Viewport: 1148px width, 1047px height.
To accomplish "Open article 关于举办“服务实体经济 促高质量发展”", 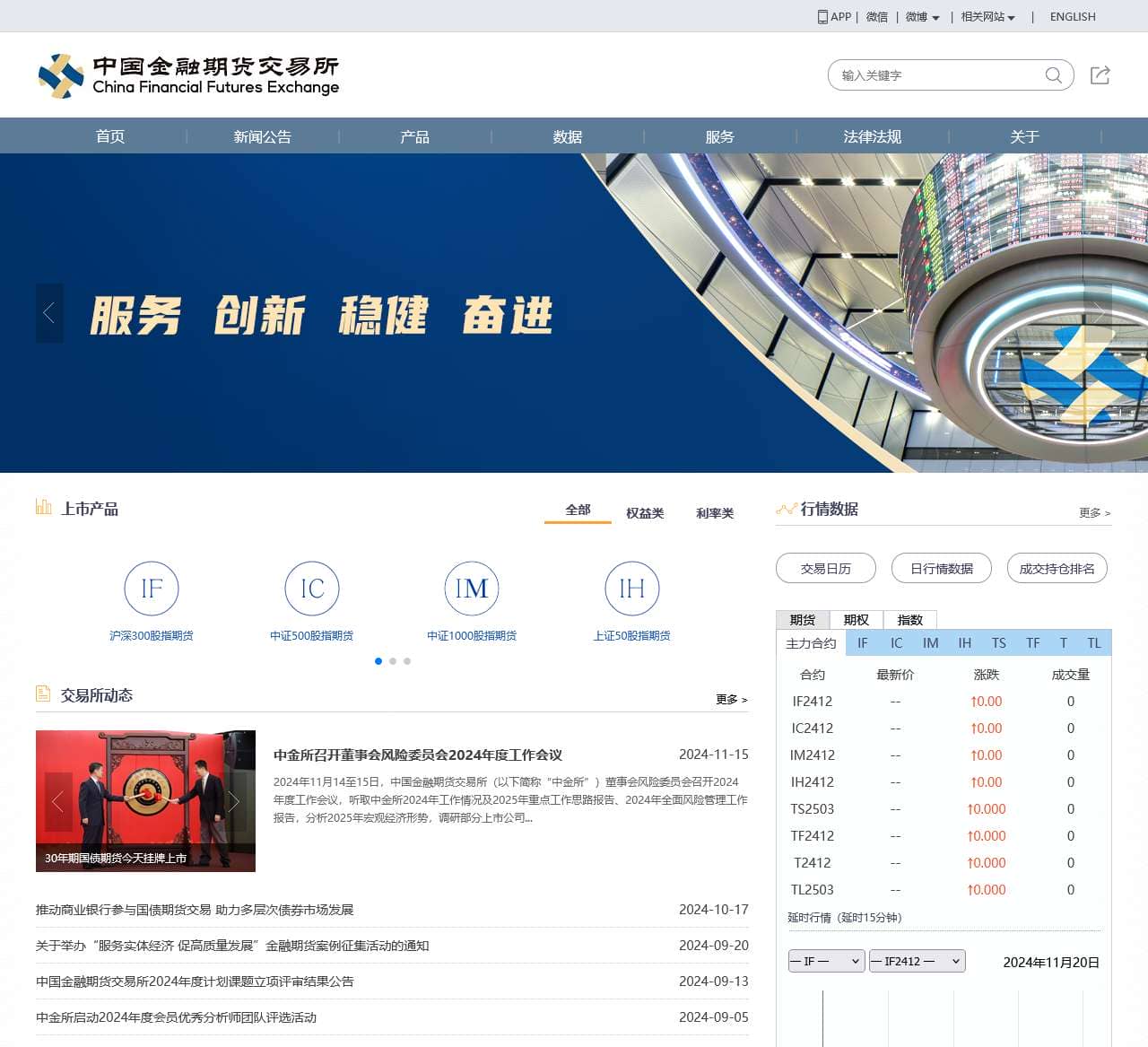I will click(232, 946).
